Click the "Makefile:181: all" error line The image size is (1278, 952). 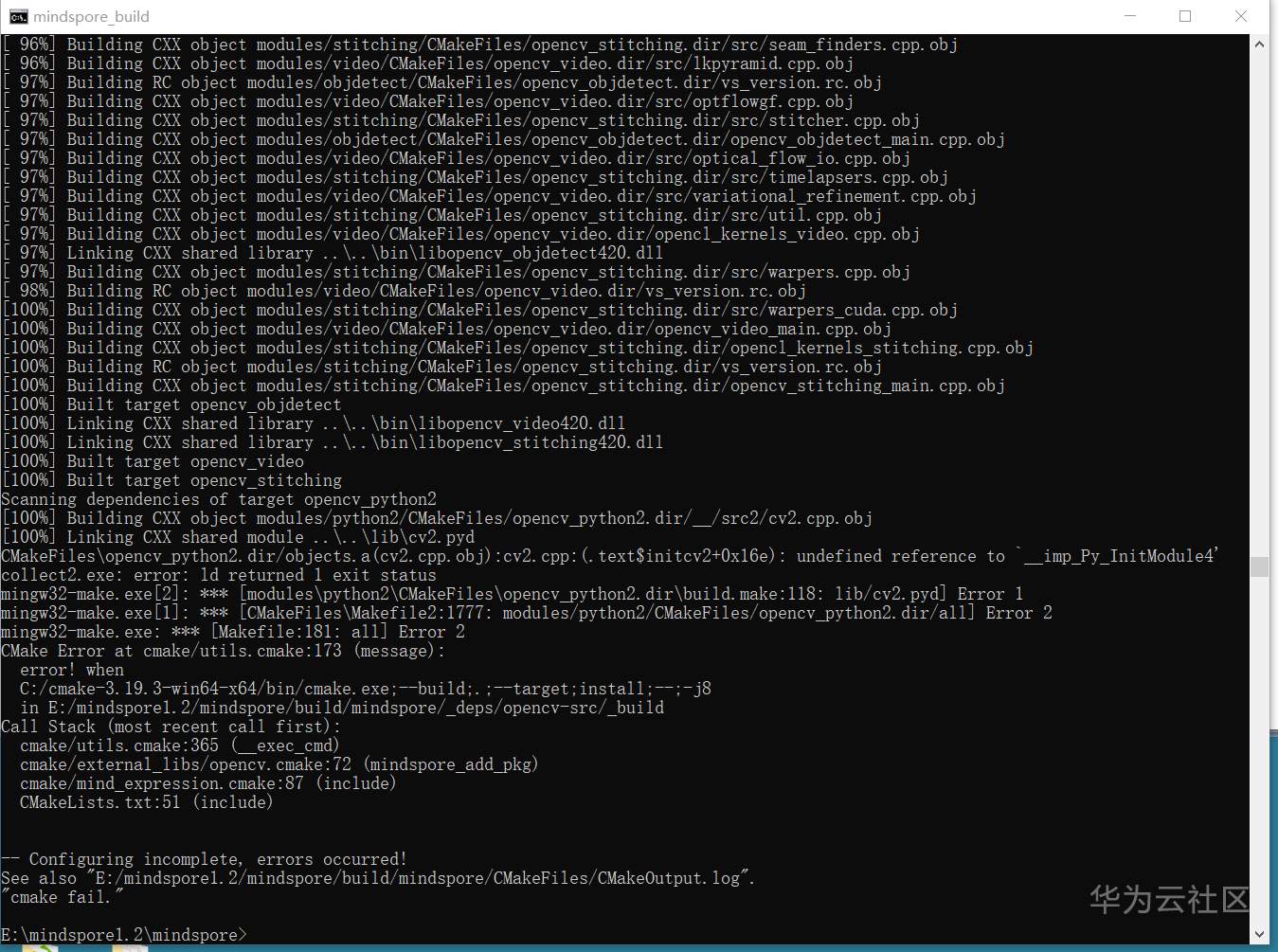click(233, 632)
